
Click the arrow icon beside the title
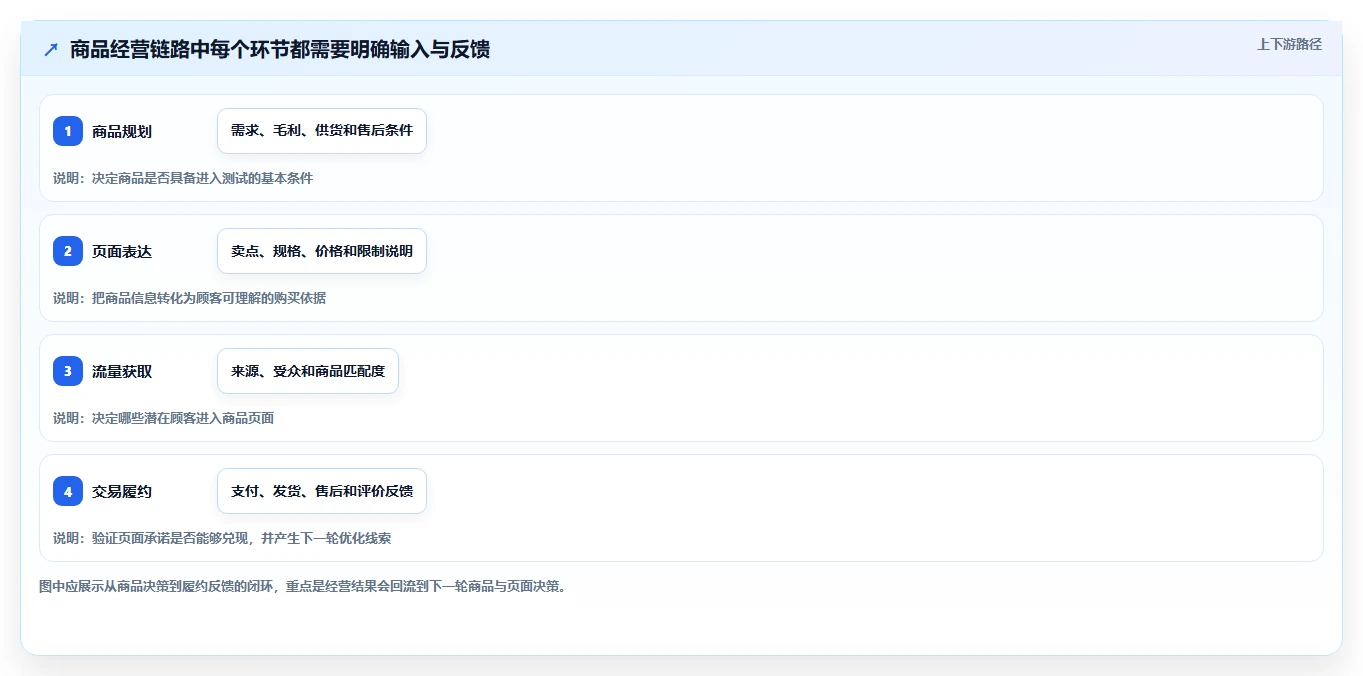tap(51, 49)
